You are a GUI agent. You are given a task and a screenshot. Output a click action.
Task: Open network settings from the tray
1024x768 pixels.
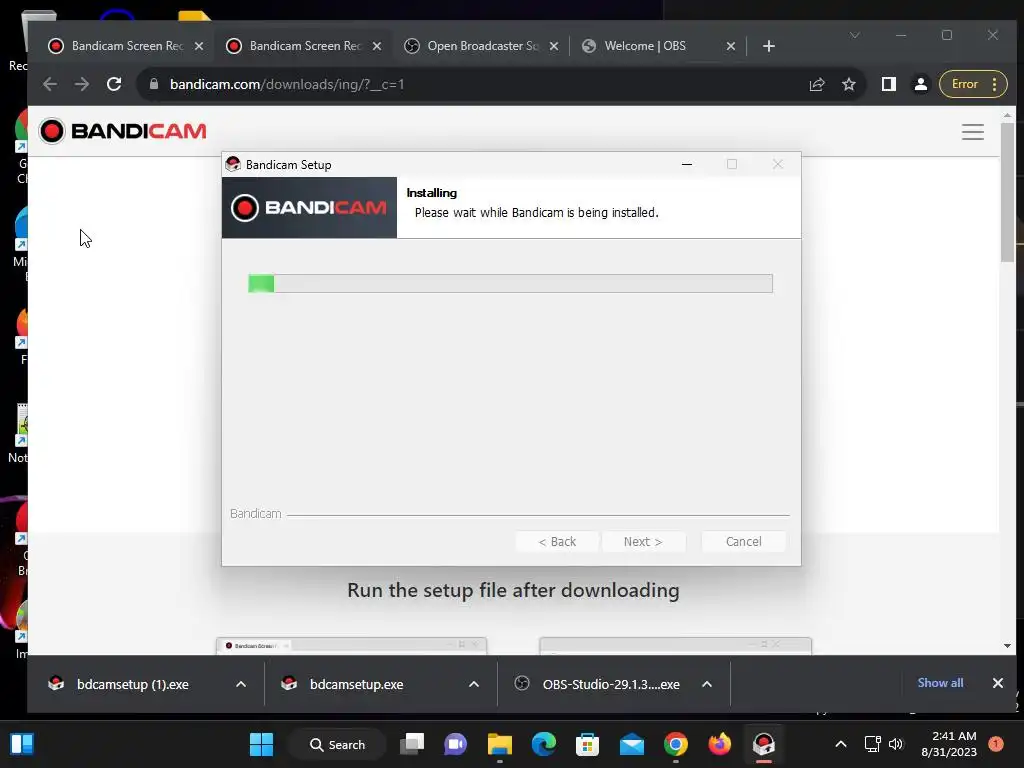coord(872,744)
